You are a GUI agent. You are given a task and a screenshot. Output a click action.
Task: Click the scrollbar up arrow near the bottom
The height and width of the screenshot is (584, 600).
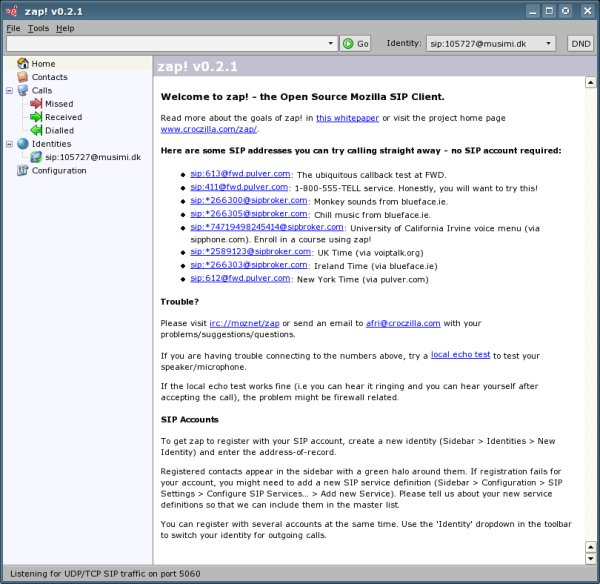click(x=590, y=547)
